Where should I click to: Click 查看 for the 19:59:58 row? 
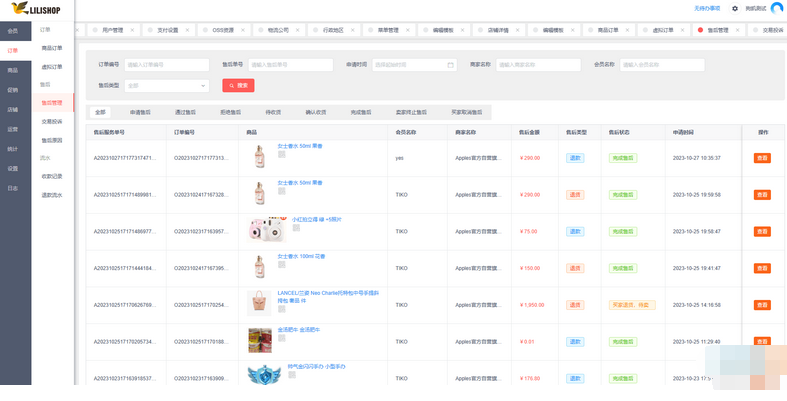(762, 195)
